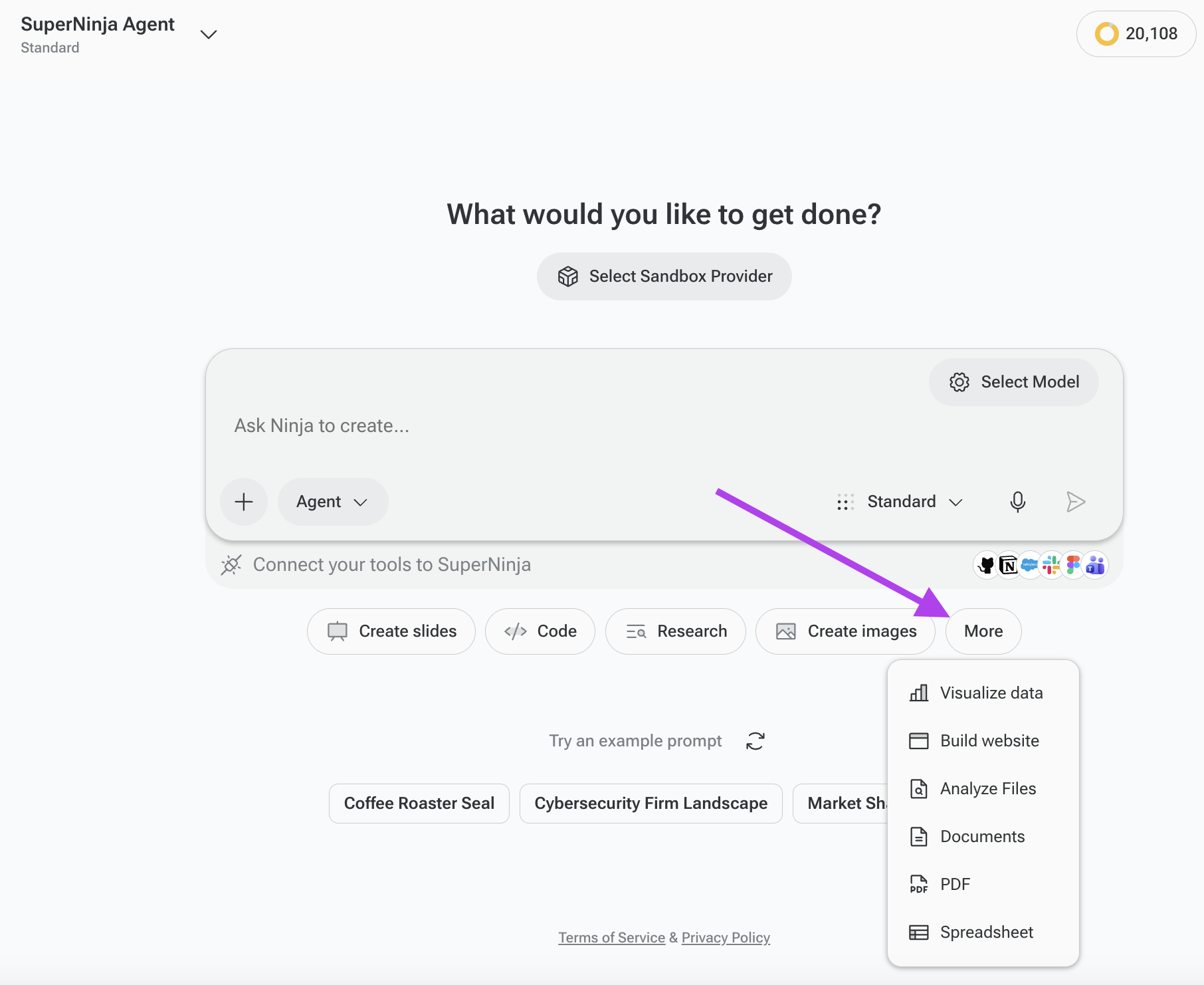Image resolution: width=1204 pixels, height=985 pixels.
Task: Choose the Create slides shortcut
Action: tap(391, 631)
